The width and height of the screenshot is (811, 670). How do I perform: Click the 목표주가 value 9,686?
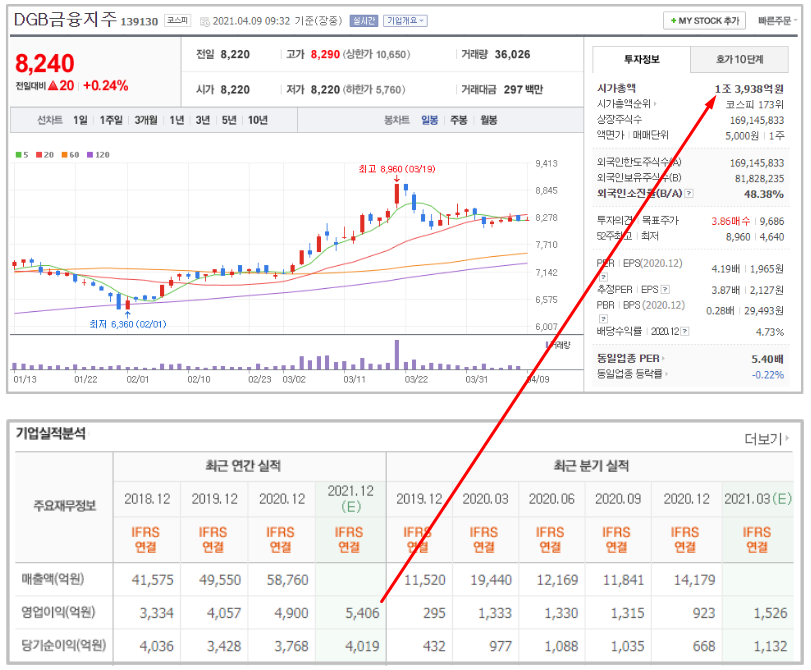[772, 221]
